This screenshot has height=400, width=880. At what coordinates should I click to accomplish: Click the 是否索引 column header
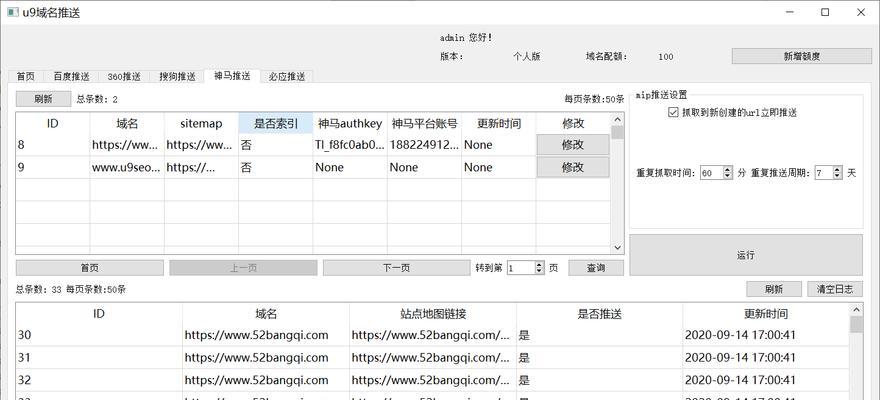tap(276, 123)
